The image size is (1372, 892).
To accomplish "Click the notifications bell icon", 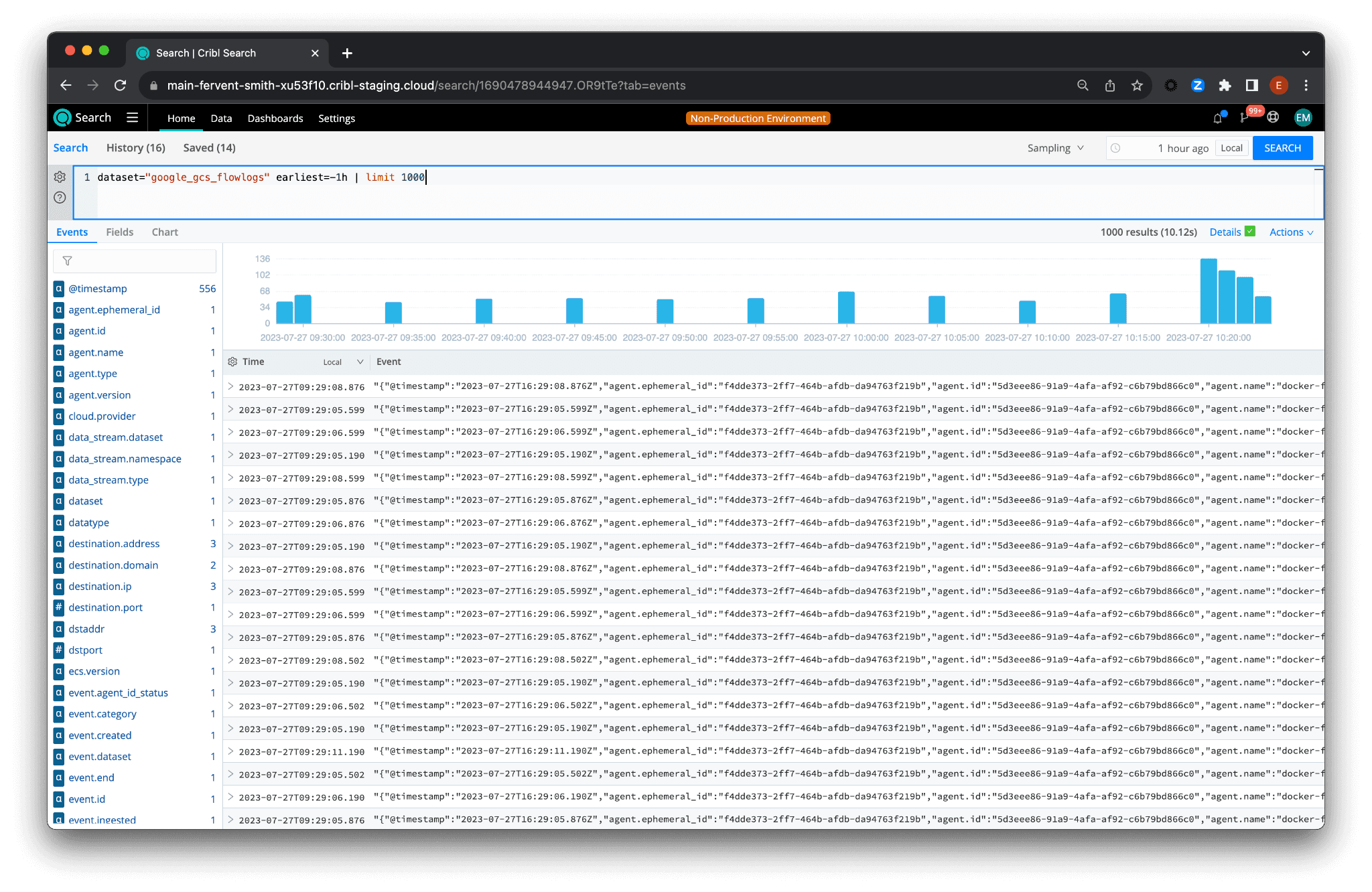I will (1217, 118).
